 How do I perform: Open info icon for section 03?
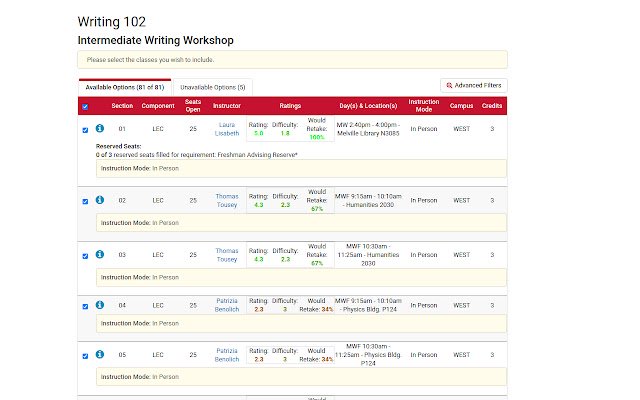(x=100, y=254)
